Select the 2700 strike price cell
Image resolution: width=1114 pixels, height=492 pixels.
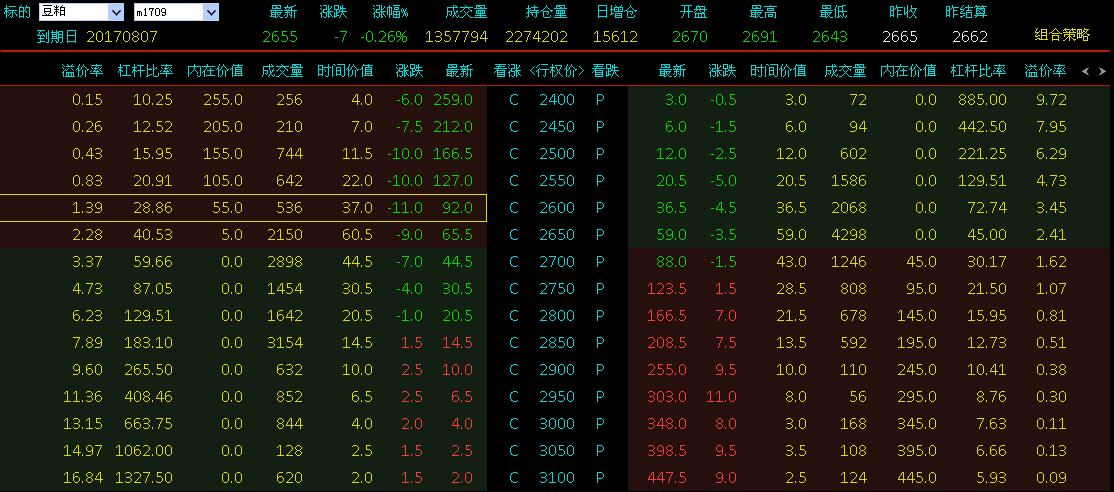click(557, 262)
